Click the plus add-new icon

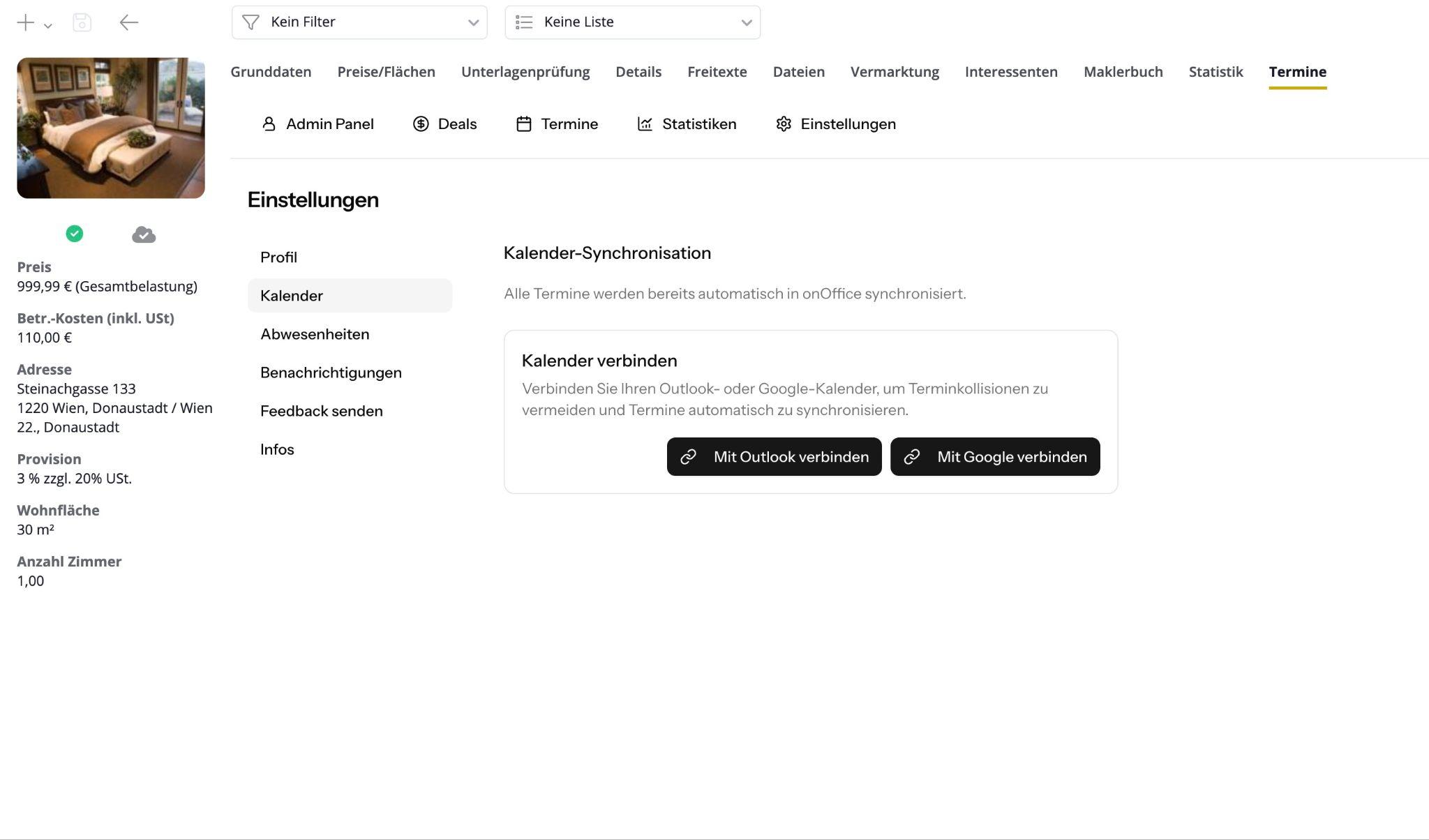(x=25, y=22)
